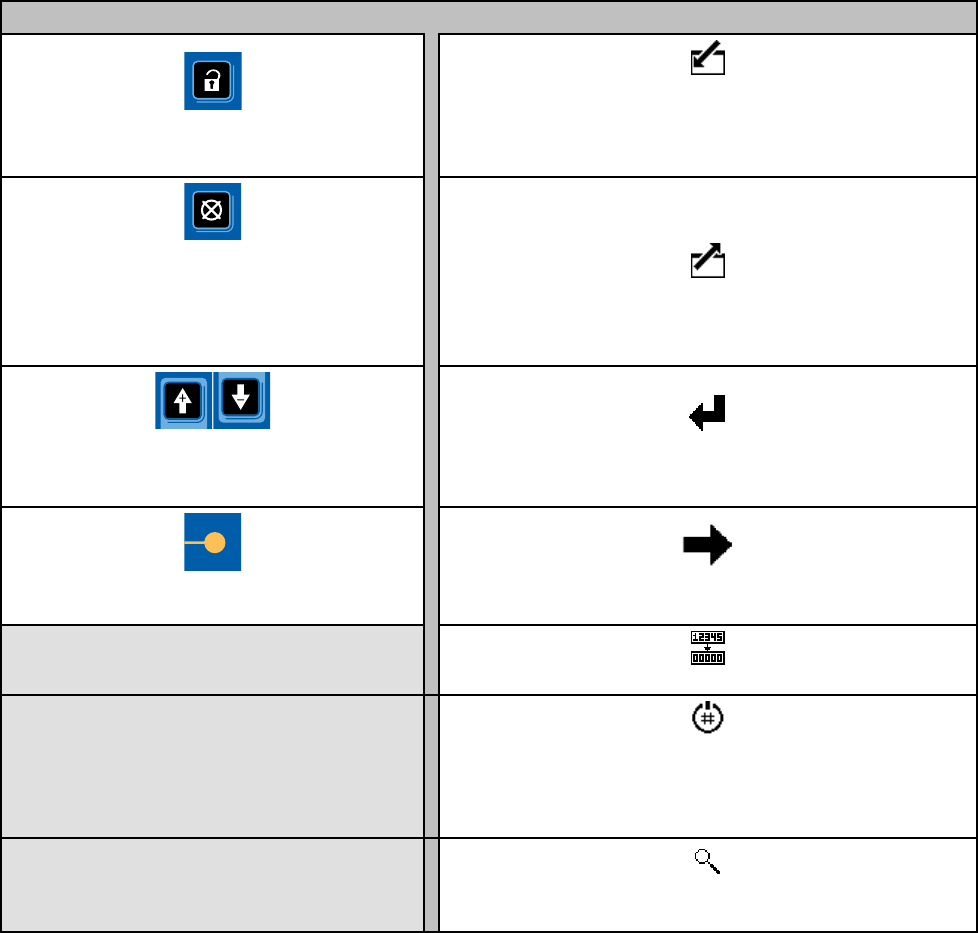The width and height of the screenshot is (978, 933).
Task: Click blank space in the magnifier cell
Action: click(x=708, y=904)
